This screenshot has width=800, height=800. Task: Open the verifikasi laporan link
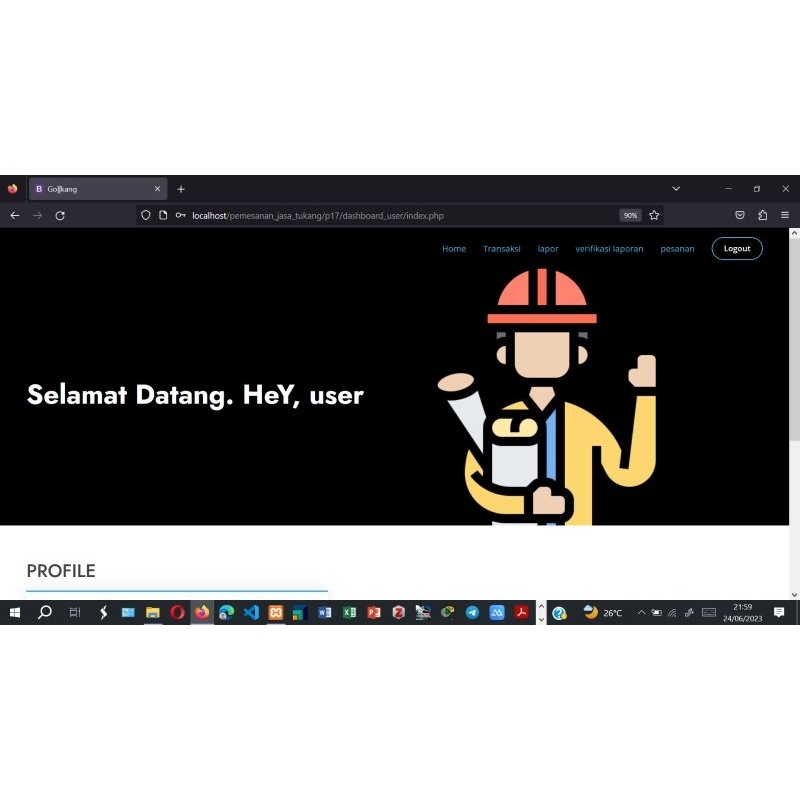click(x=610, y=248)
